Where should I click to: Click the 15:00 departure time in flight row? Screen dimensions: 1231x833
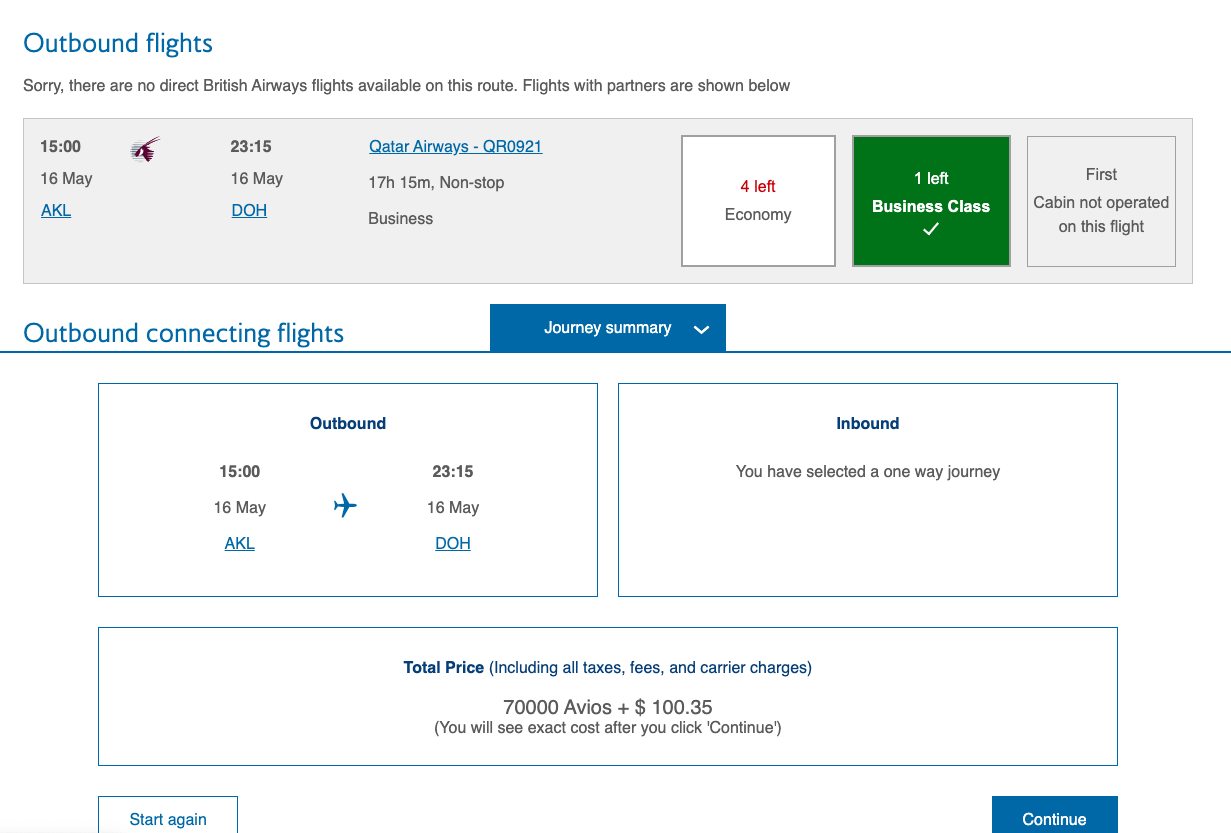coord(60,146)
